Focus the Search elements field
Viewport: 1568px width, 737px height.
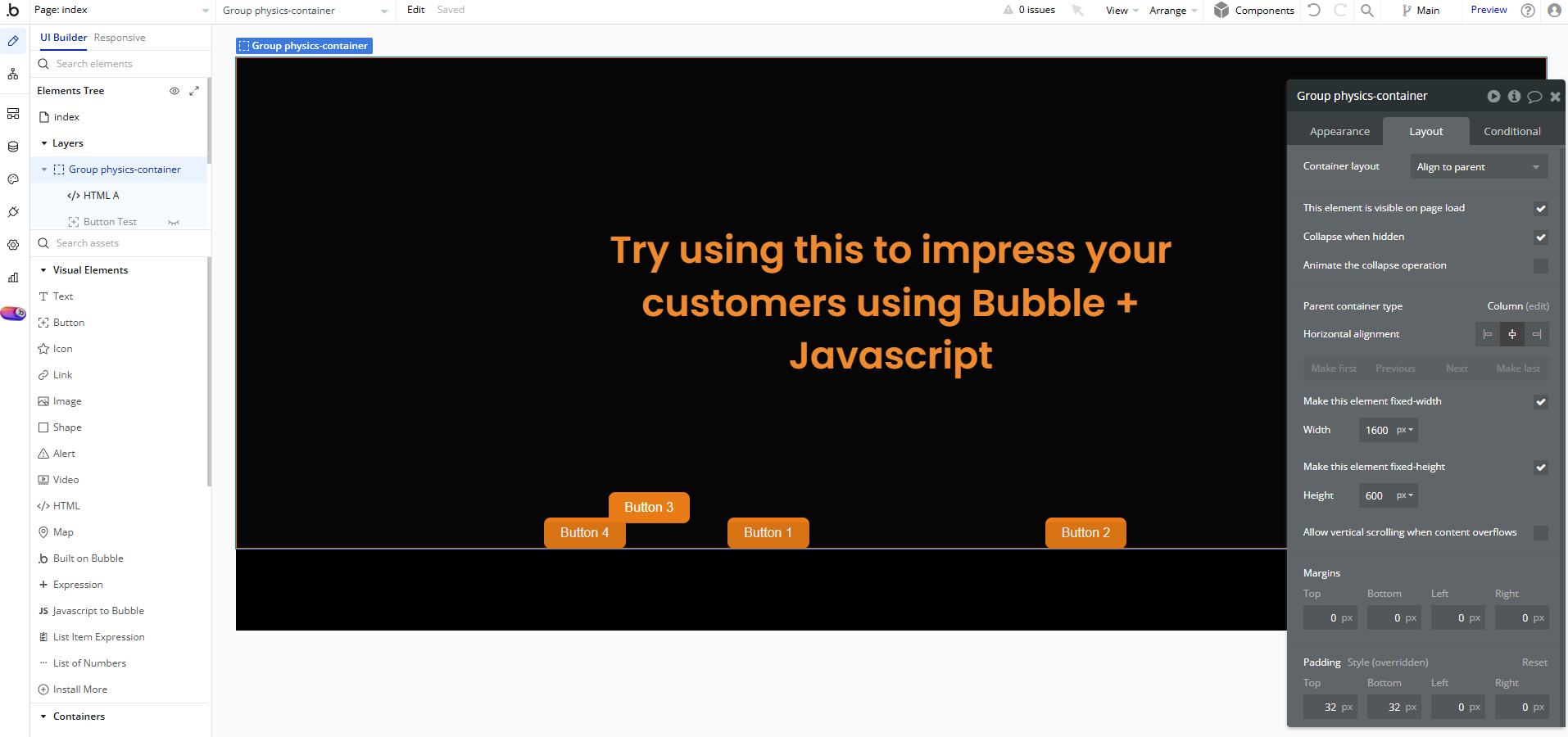[x=121, y=64]
